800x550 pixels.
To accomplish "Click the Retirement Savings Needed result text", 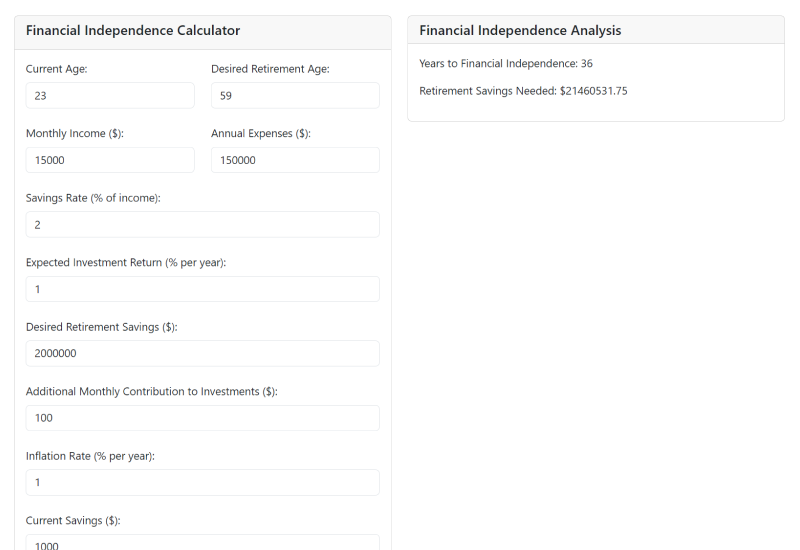I will point(523,91).
